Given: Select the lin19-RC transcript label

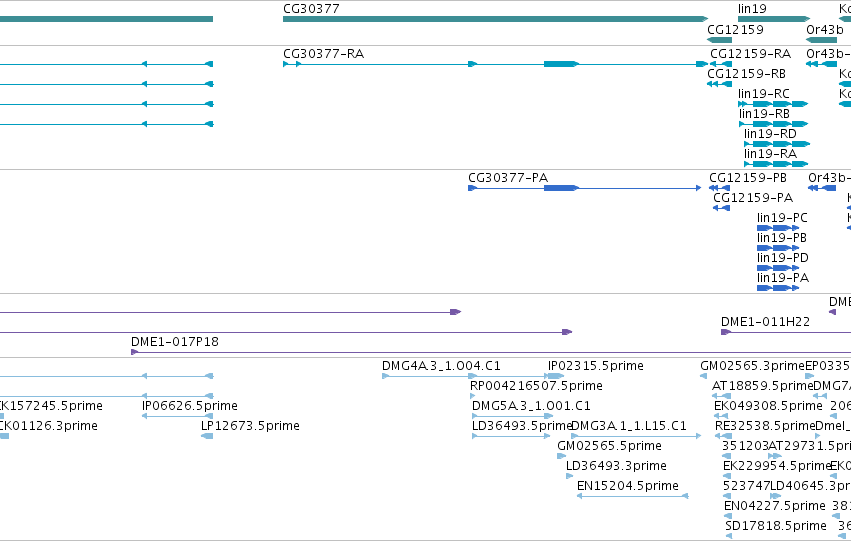Looking at the screenshot, I should (x=764, y=94).
